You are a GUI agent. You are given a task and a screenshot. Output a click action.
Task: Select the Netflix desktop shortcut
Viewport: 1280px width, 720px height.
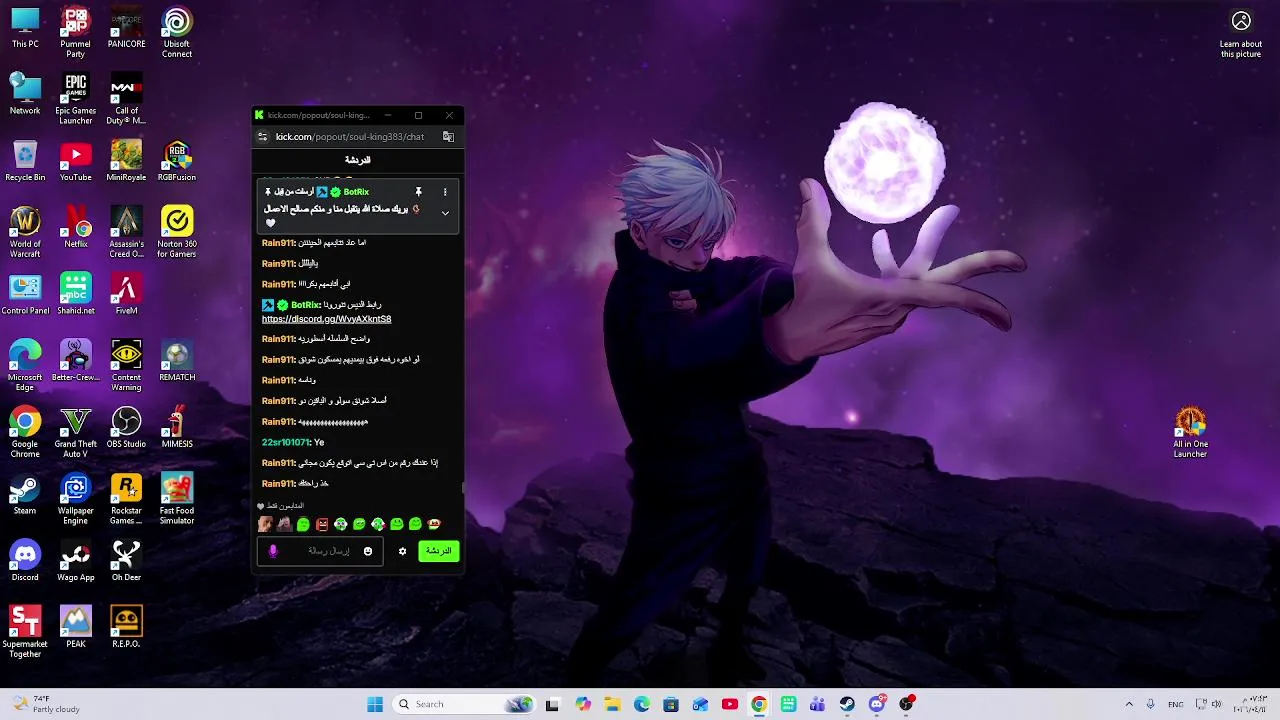[x=75, y=228]
